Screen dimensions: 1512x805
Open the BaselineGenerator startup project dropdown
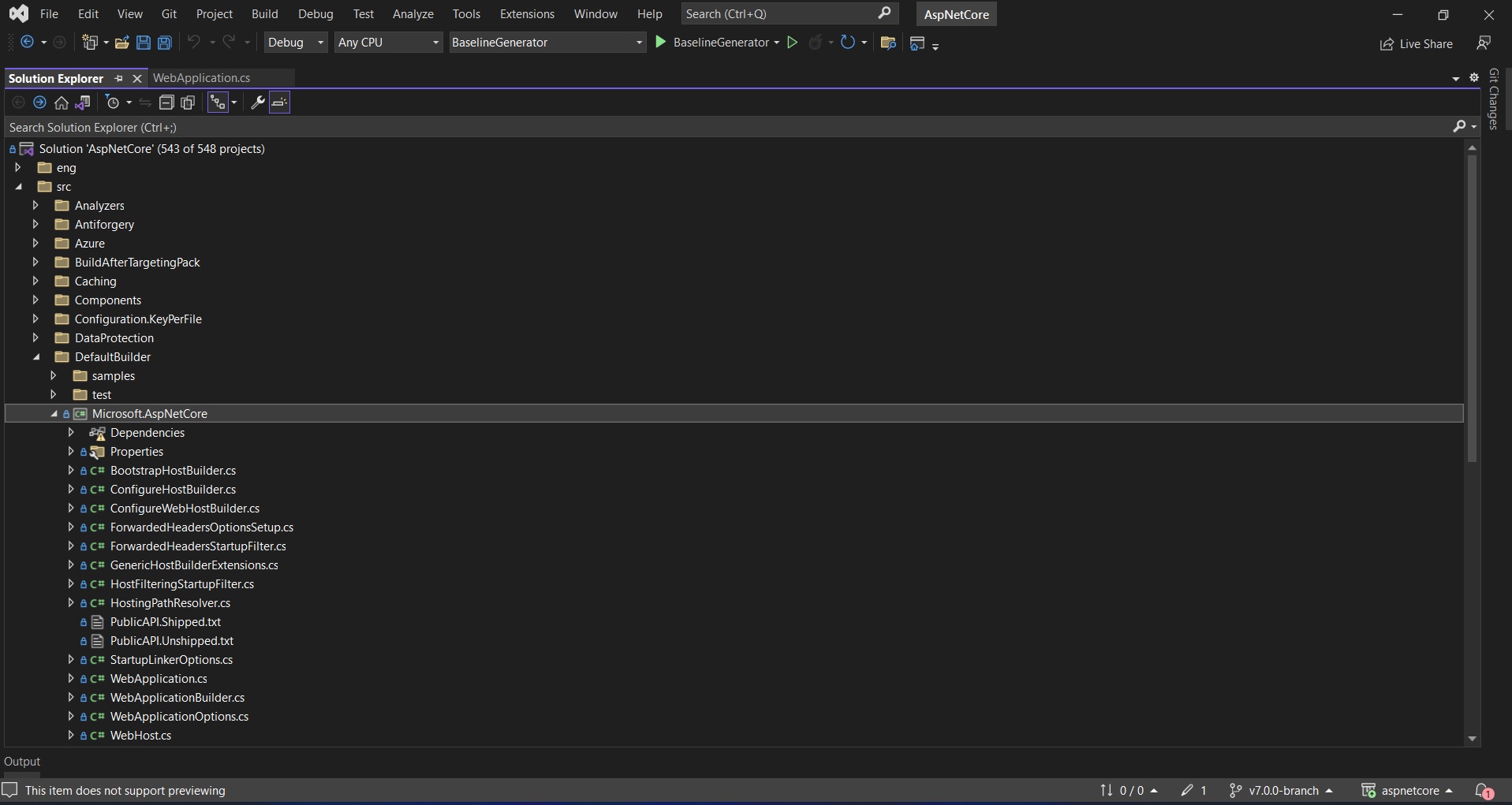(547, 43)
